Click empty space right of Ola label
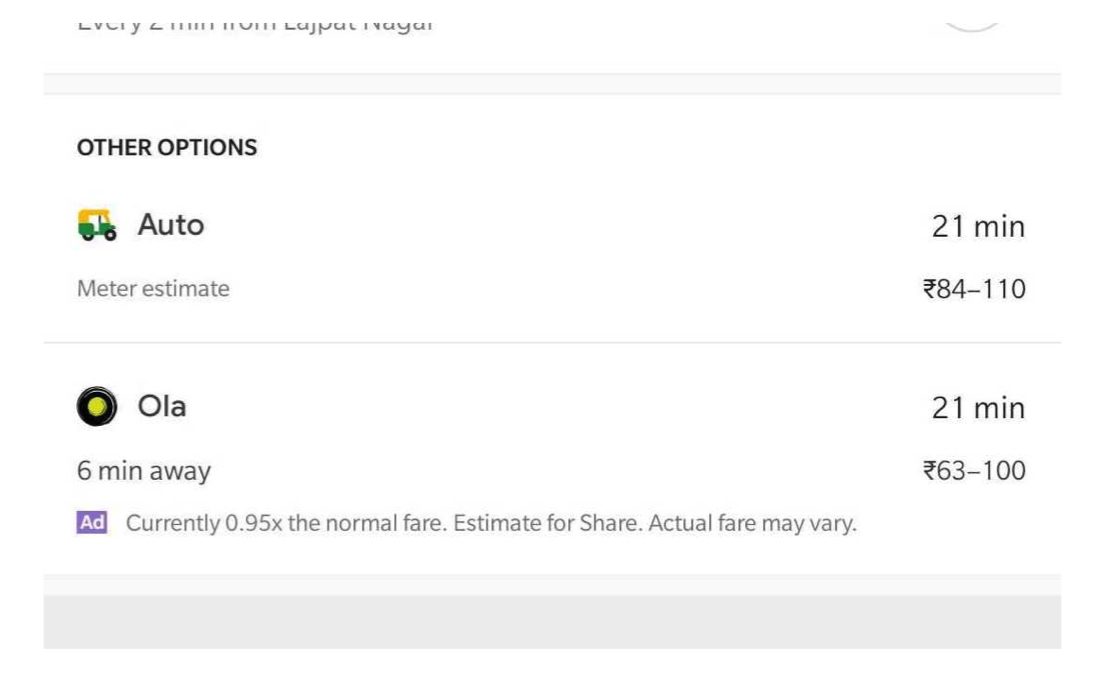 coord(550,408)
